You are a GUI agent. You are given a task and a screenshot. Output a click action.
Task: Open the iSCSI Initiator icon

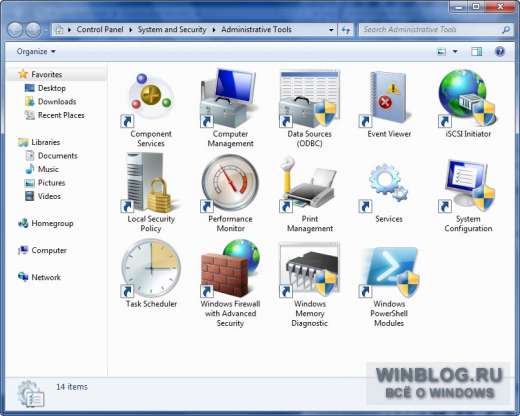coord(468,99)
